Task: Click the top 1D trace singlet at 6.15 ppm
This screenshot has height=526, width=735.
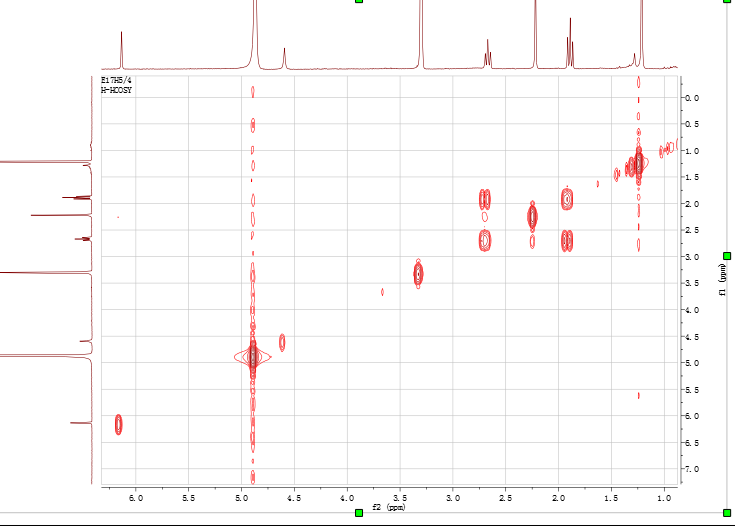Action: pyautogui.click(x=121, y=50)
